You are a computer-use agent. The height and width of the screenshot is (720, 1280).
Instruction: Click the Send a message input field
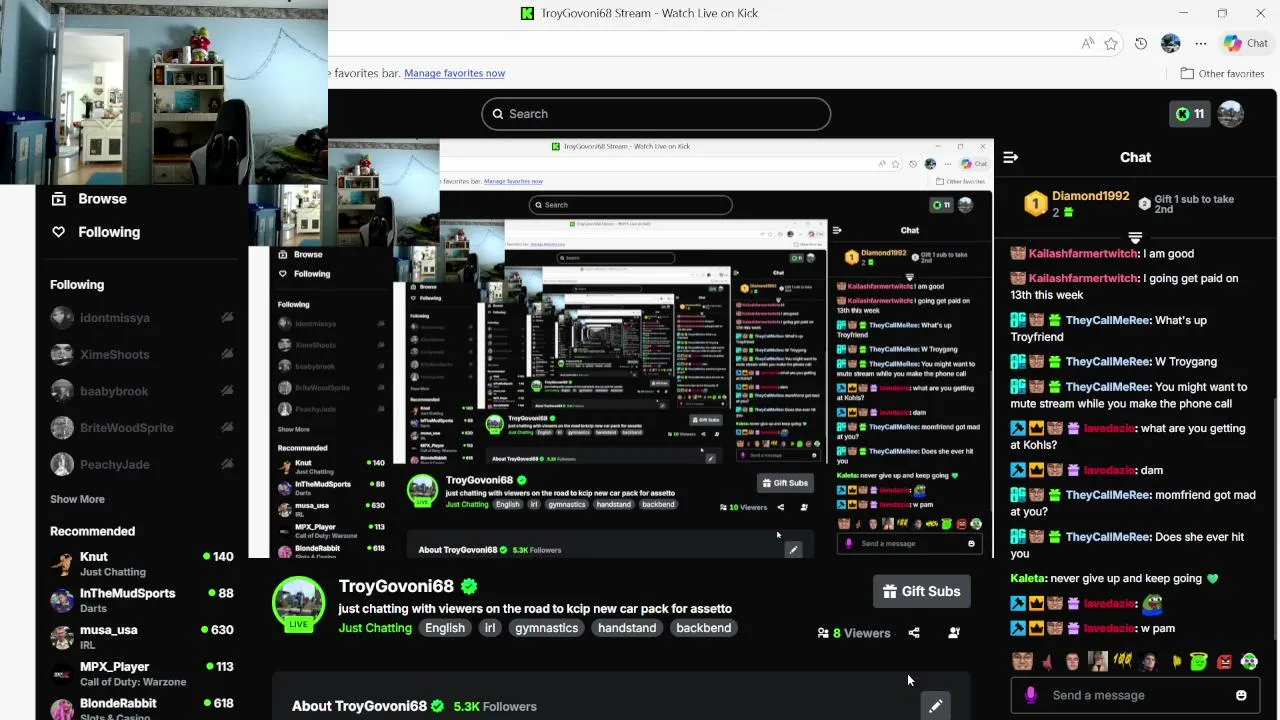pos(1137,695)
